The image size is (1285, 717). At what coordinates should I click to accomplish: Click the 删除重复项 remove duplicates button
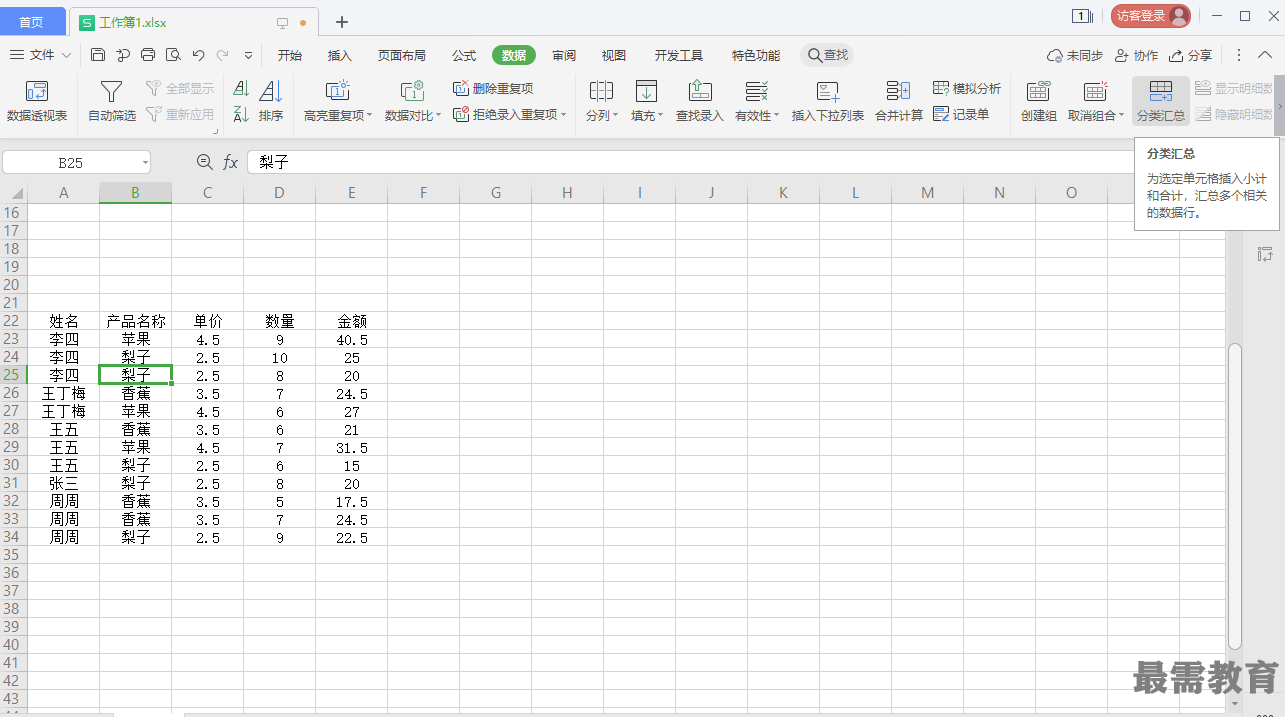494,89
